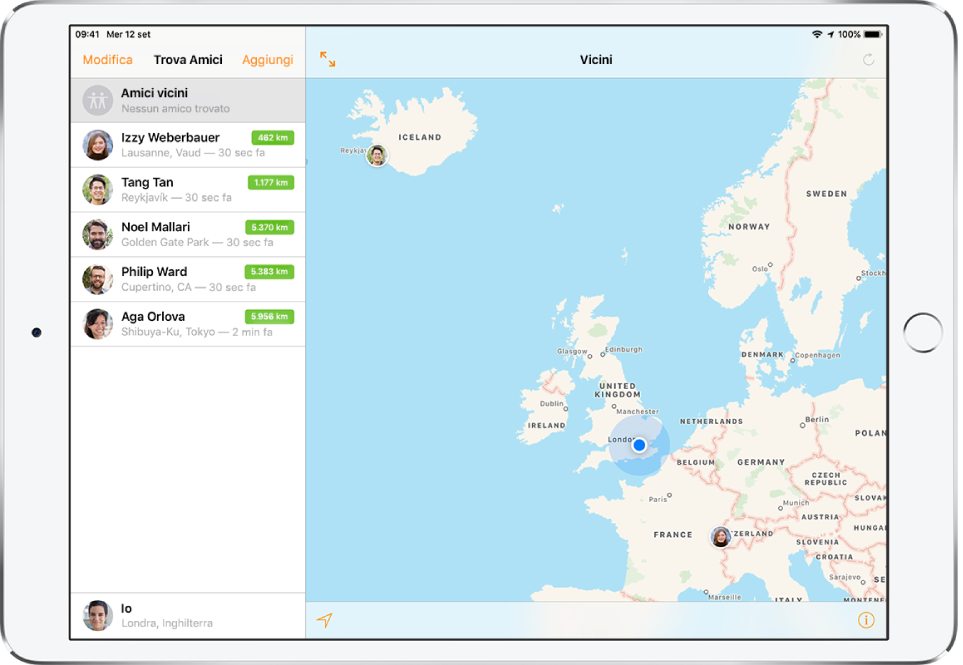Viewport: 963px width, 665px height.
Task: Tap the 5.383 km distance badge
Action: point(270,271)
